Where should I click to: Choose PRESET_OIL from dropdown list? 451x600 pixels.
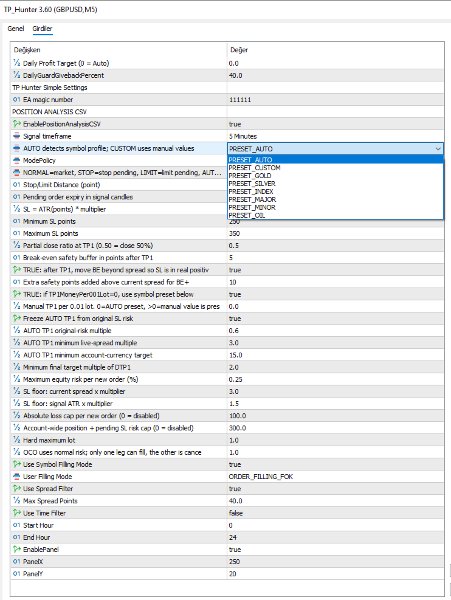[x=247, y=215]
